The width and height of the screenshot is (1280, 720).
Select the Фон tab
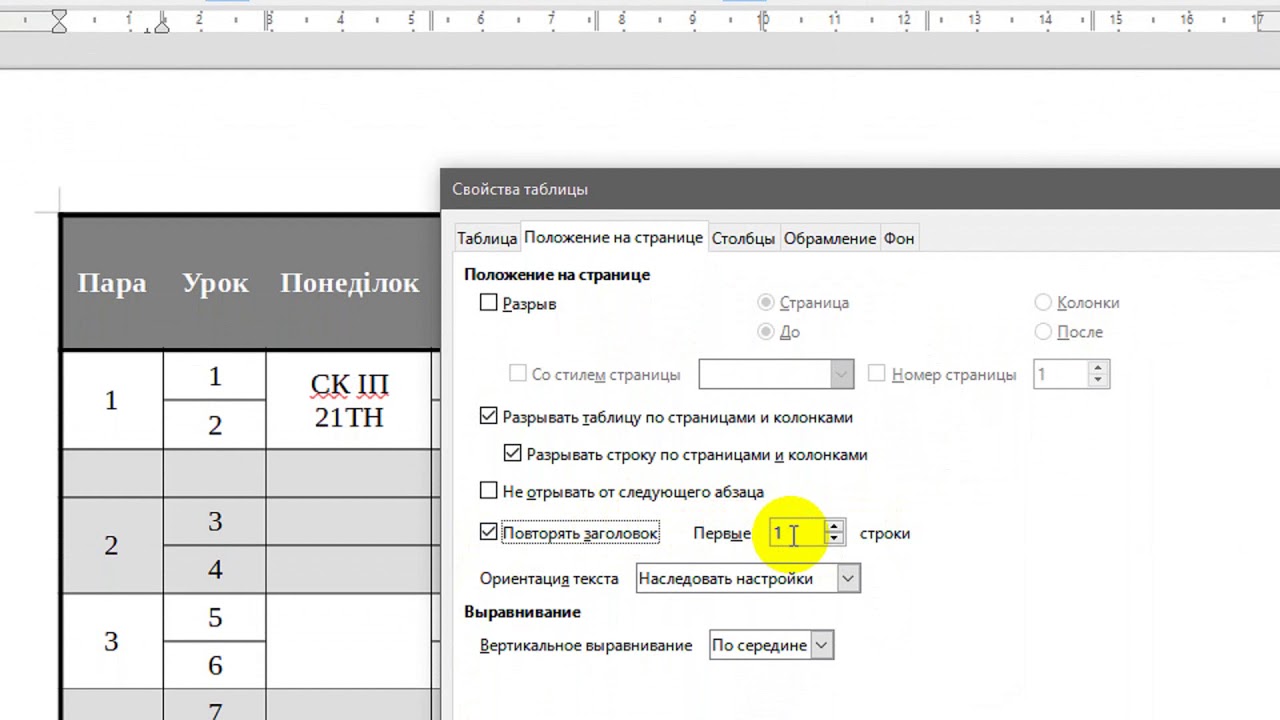tap(899, 238)
